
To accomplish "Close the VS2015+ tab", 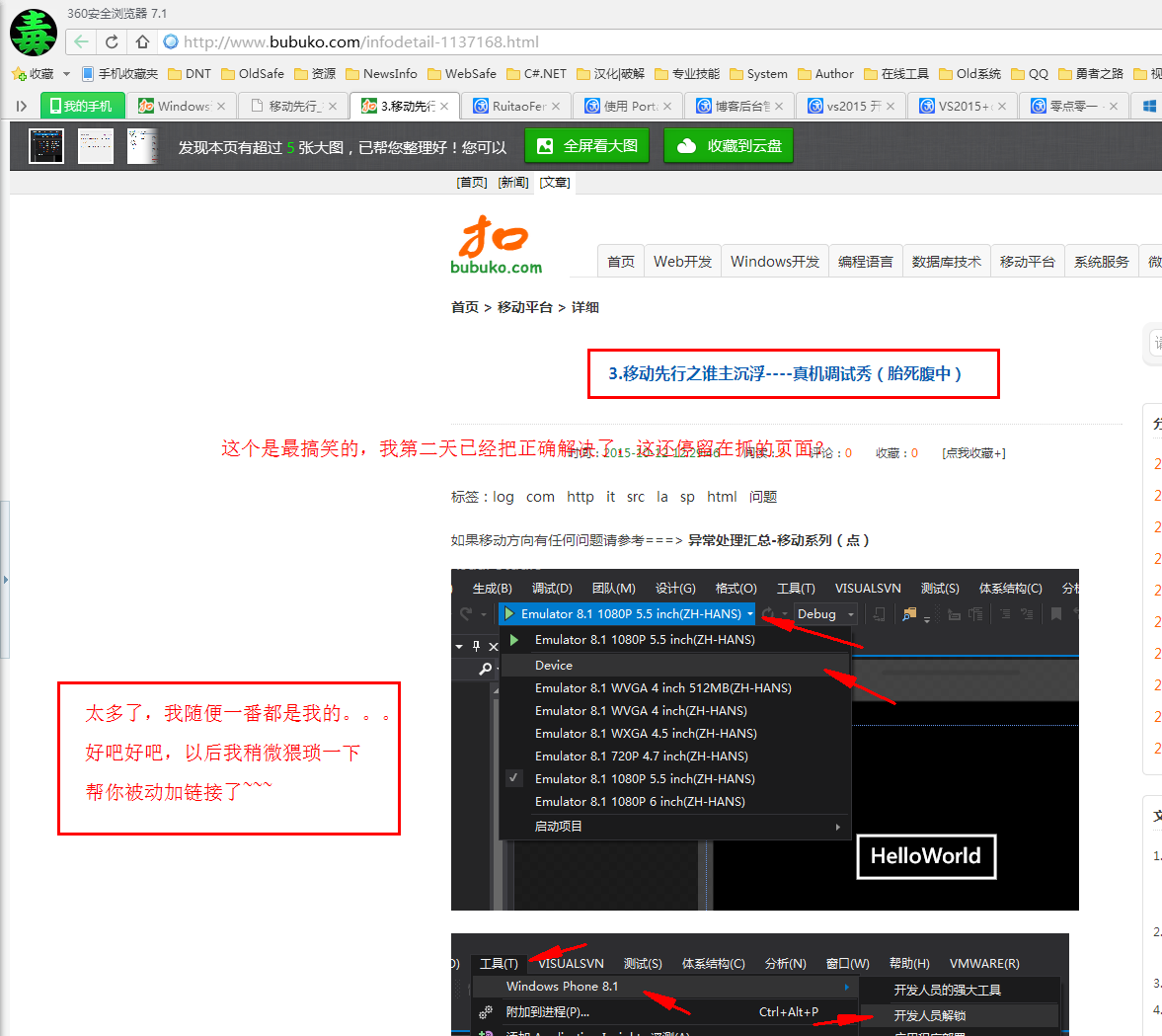I will [x=1002, y=106].
